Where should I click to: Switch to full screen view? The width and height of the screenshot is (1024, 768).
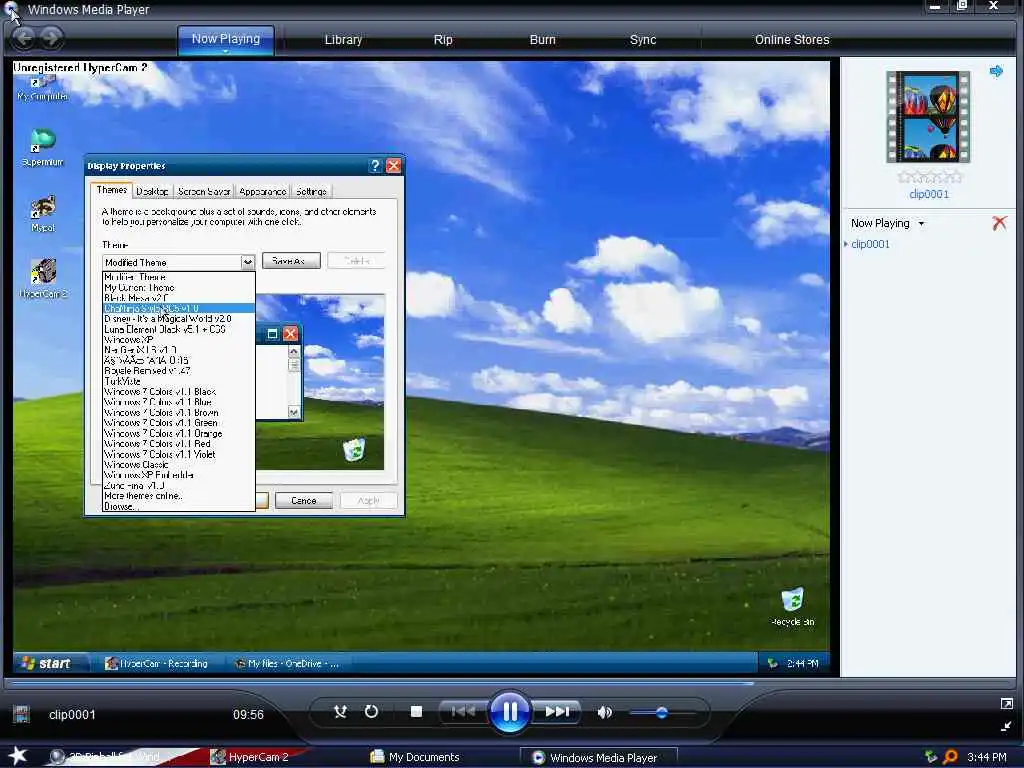coord(1006,703)
